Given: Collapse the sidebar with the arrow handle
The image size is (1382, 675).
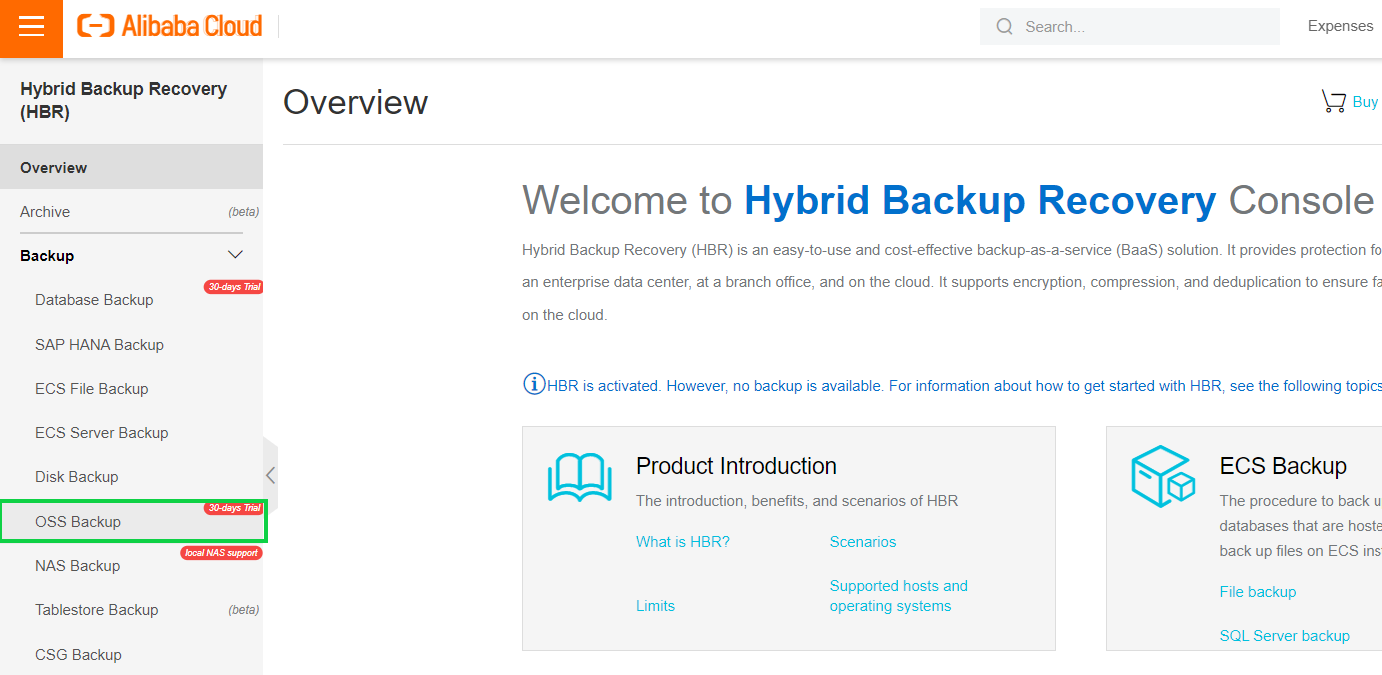Looking at the screenshot, I should tap(270, 475).
